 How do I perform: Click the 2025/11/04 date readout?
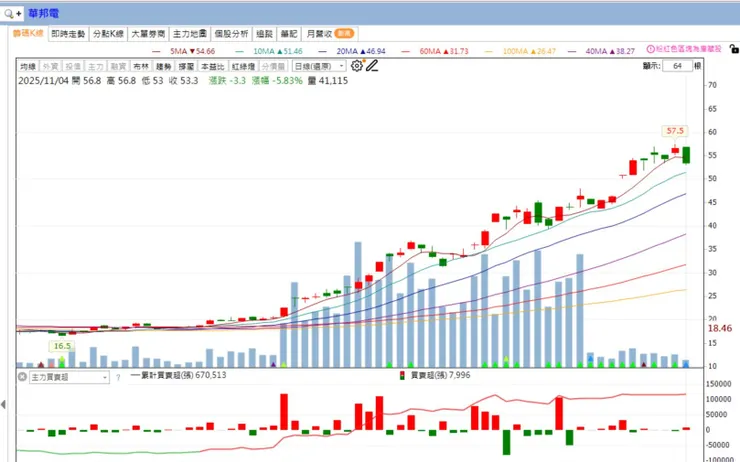[x=43, y=81]
